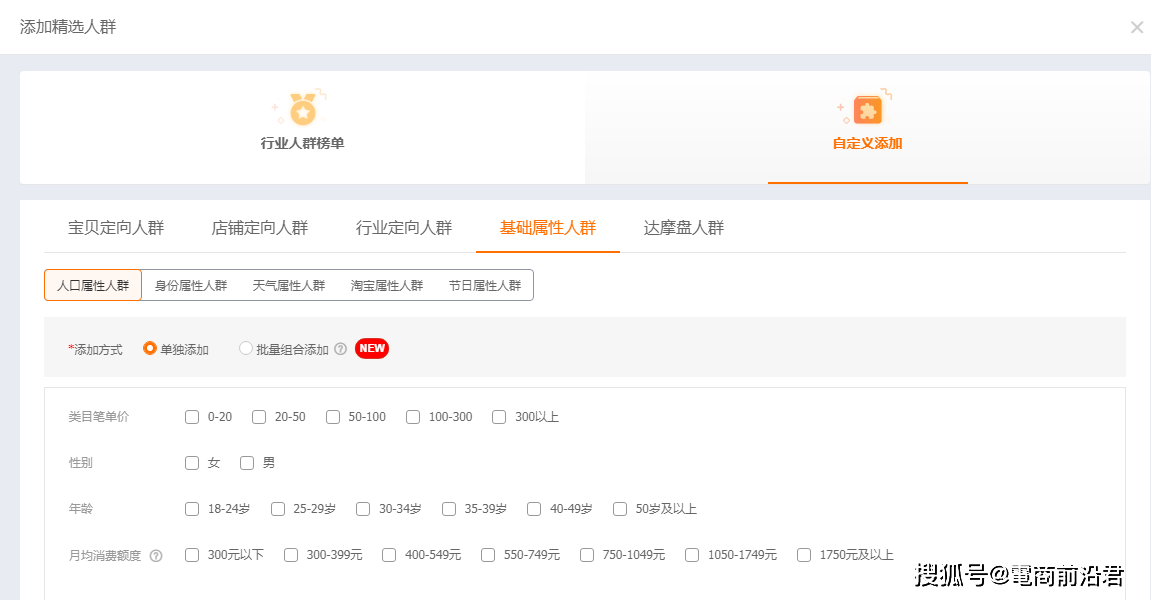Check the 30-34岁 age checkbox
The height and width of the screenshot is (600, 1151).
[363, 509]
